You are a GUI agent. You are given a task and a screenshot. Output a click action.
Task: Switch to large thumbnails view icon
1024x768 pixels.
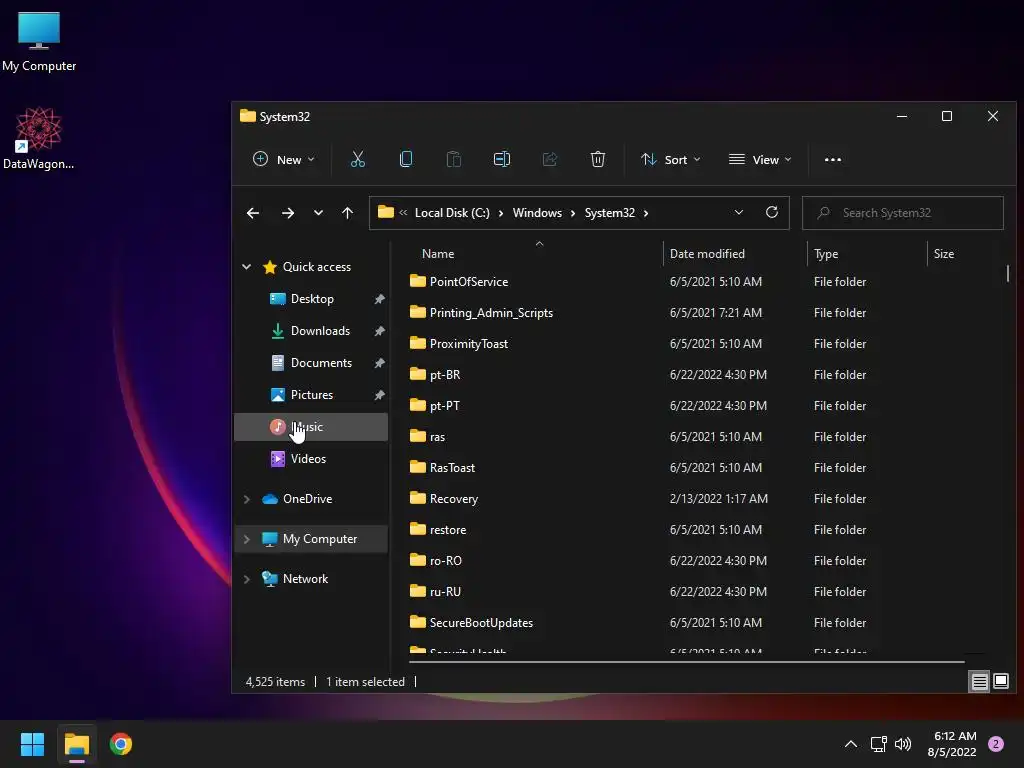click(1000, 682)
